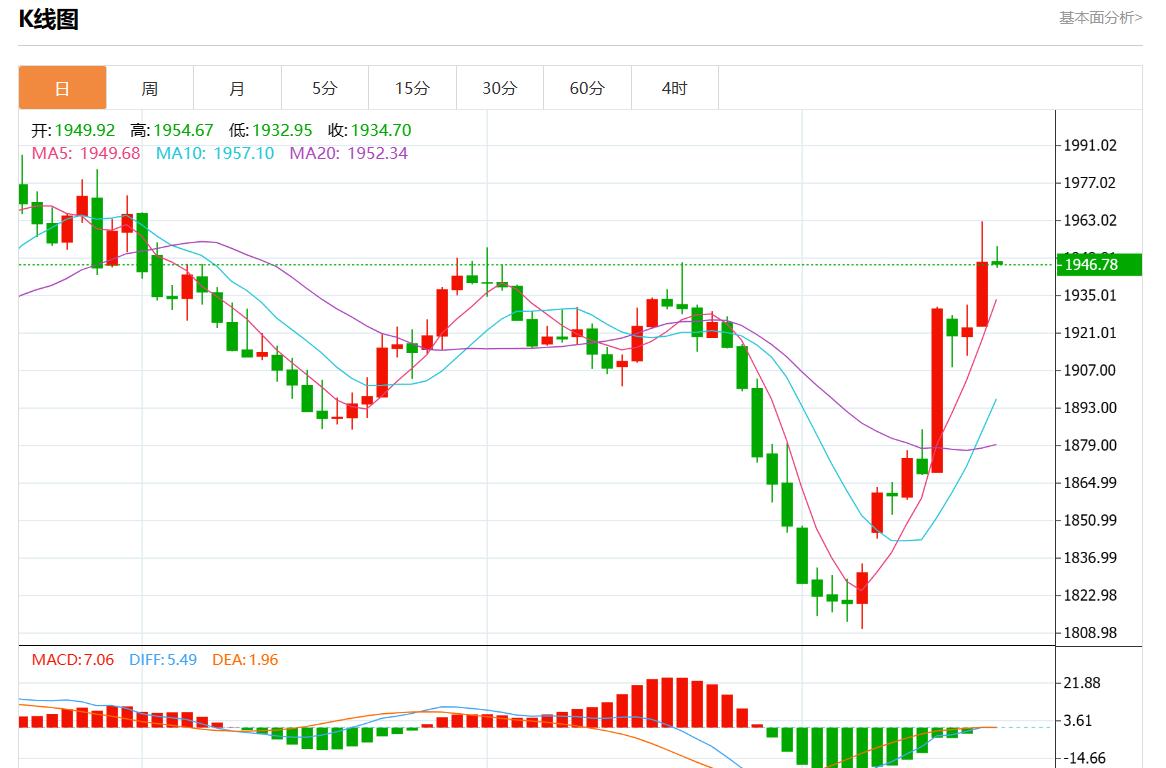Open the 5分 interval tab
The height and width of the screenshot is (768, 1166).
[x=325, y=88]
